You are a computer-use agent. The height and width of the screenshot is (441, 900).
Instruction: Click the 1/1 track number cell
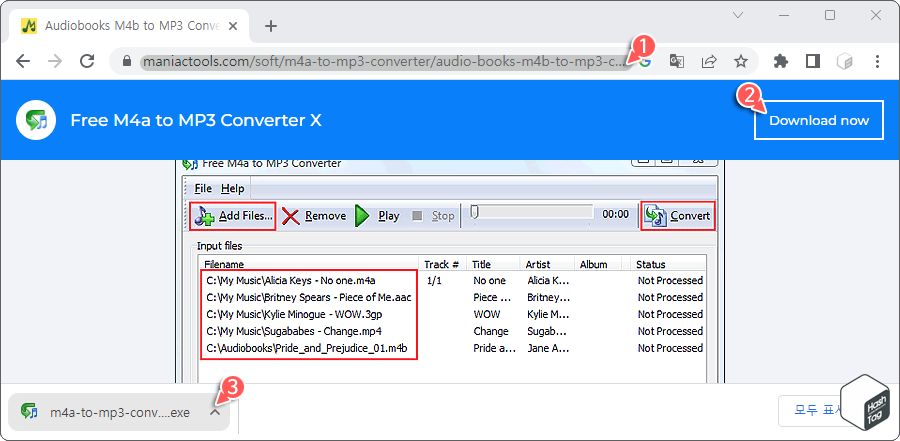[x=433, y=281]
